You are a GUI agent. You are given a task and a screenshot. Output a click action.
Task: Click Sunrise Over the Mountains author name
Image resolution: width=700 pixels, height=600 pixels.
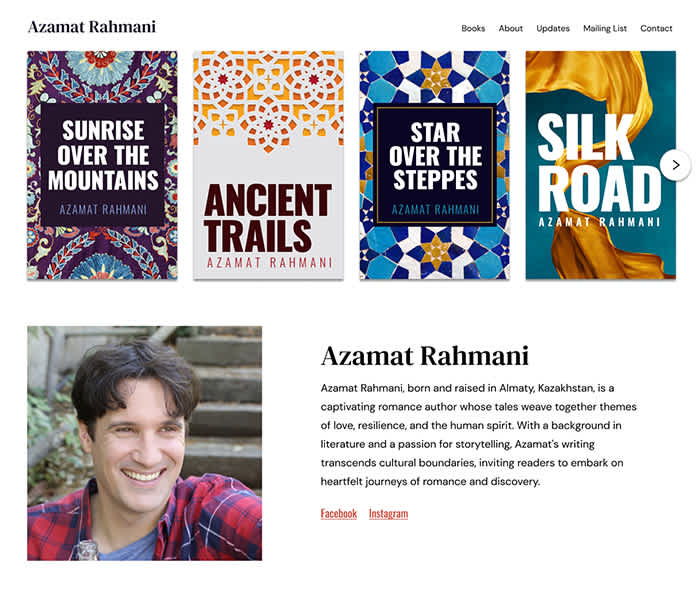click(103, 209)
